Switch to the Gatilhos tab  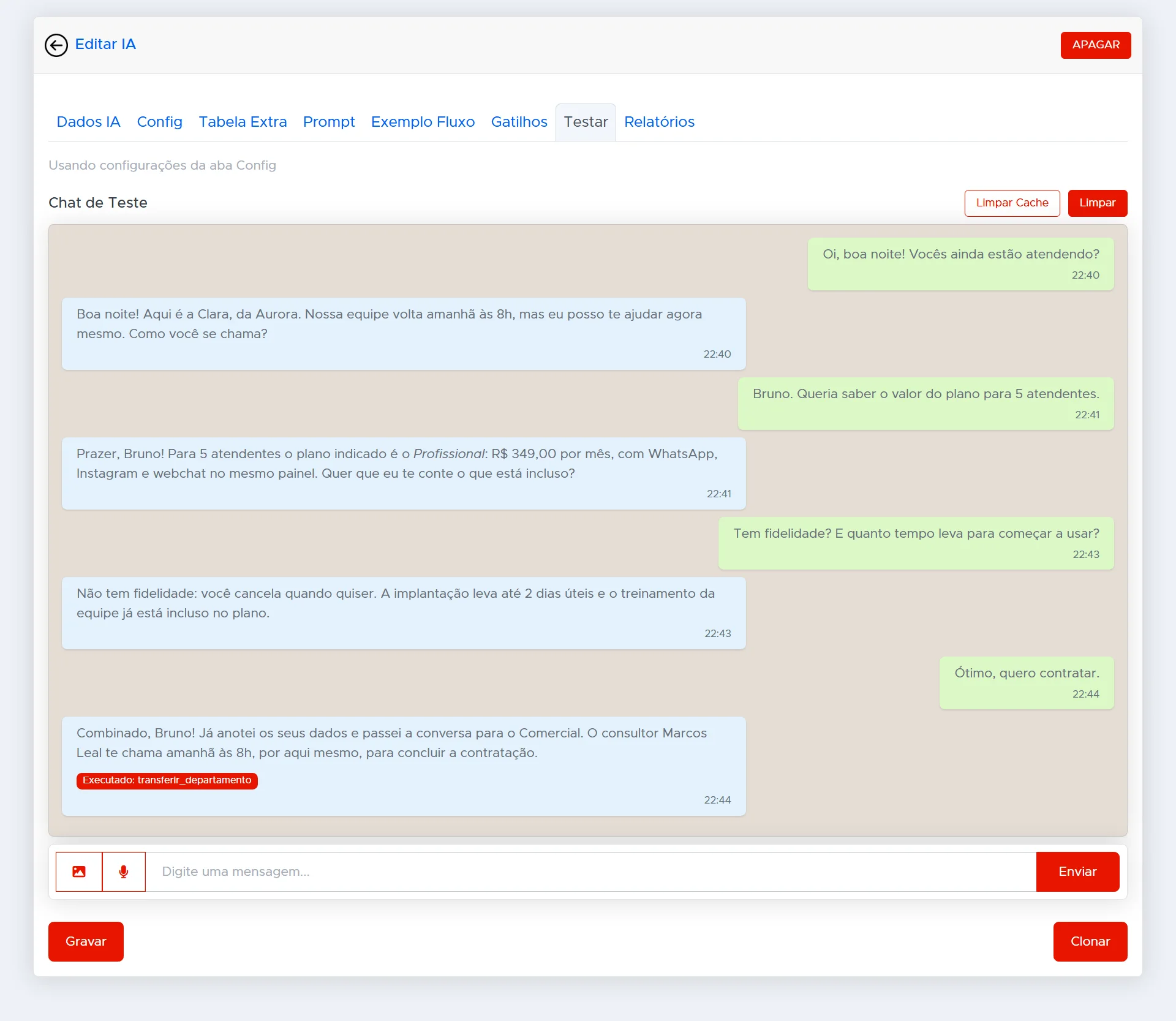[x=519, y=122]
